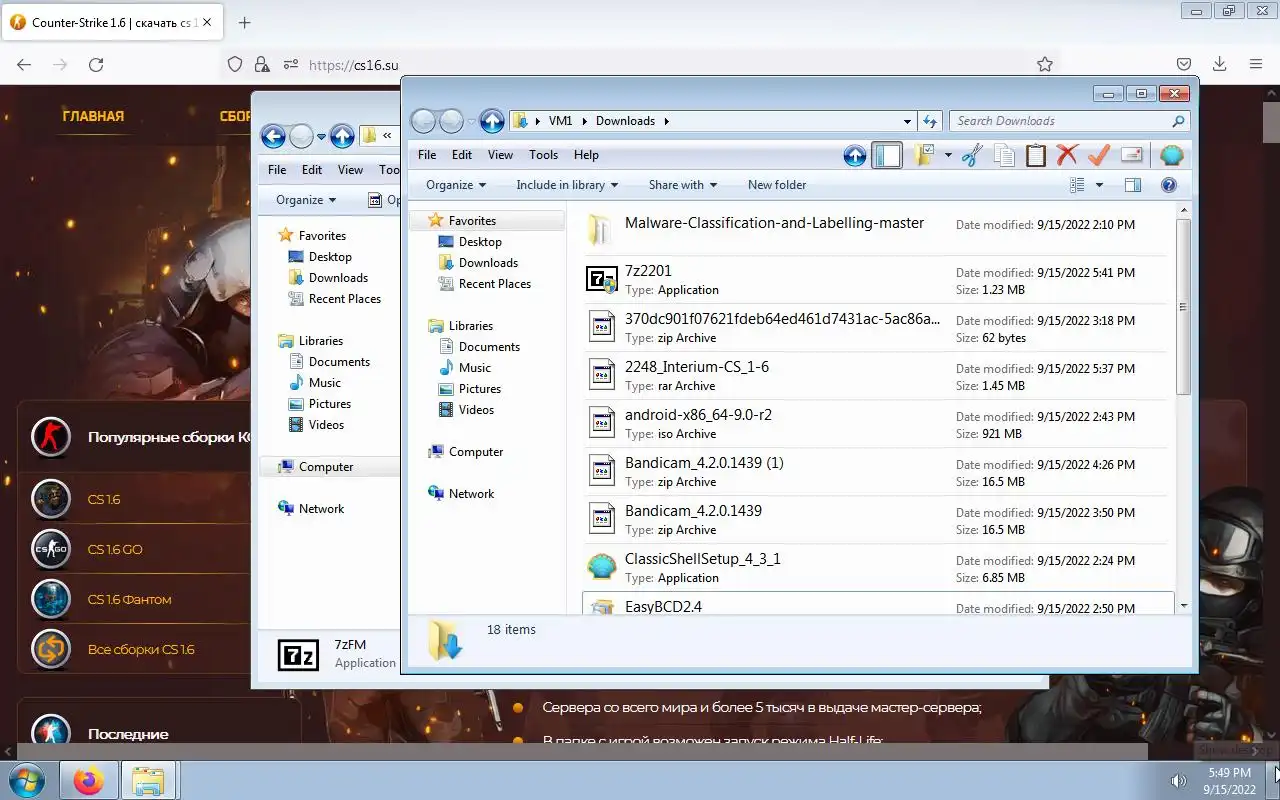Select the android-x86_64-9.0-r2 iso file
Image resolution: width=1280 pixels, height=800 pixels.
(x=875, y=424)
